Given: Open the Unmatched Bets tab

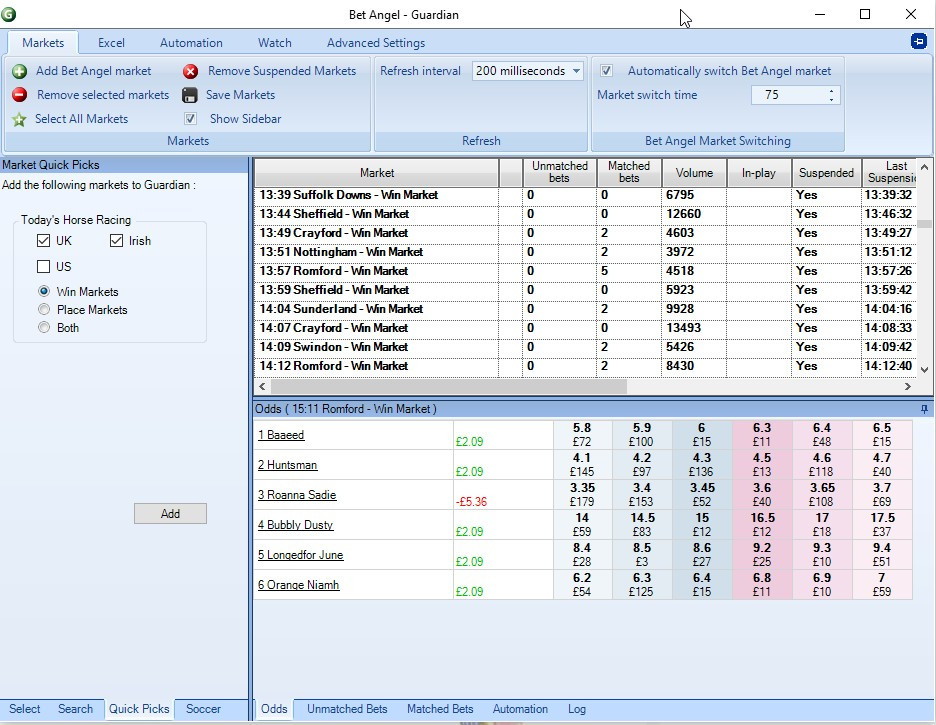Looking at the screenshot, I should coord(347,709).
